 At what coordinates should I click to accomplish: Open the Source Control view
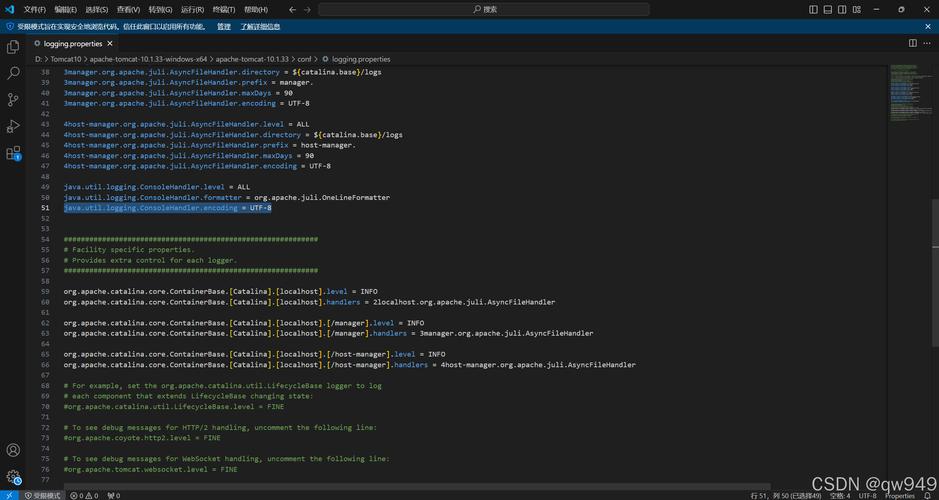[x=13, y=99]
